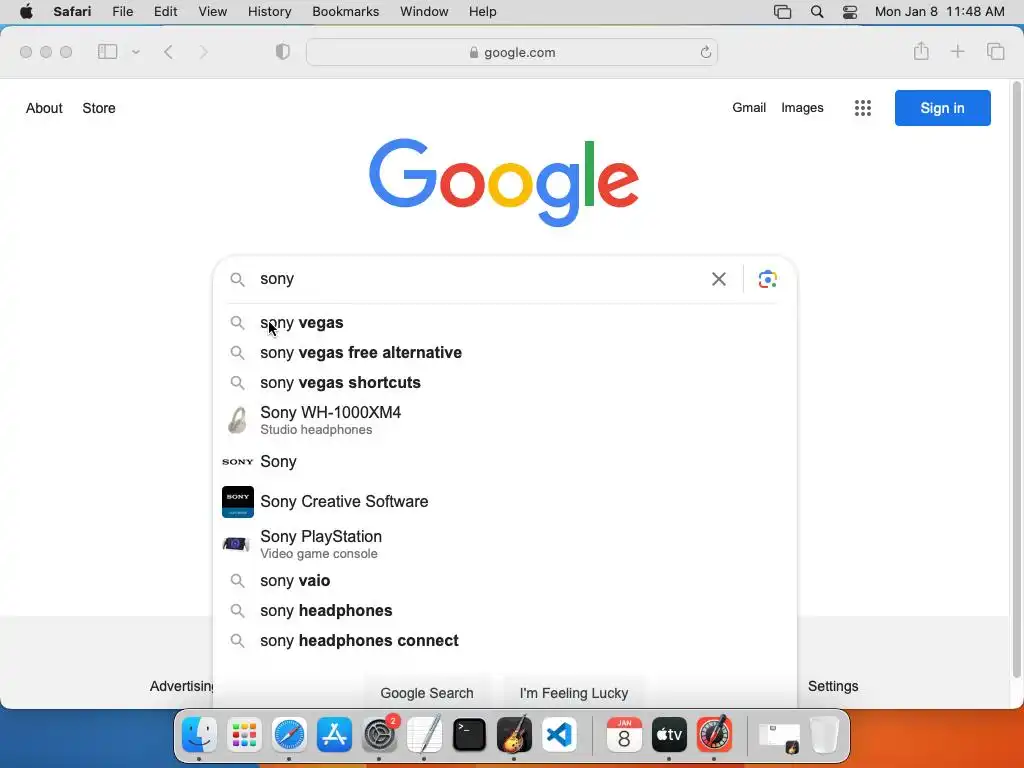This screenshot has height=768, width=1024.
Task: Go forward to next page
Action: tap(203, 52)
